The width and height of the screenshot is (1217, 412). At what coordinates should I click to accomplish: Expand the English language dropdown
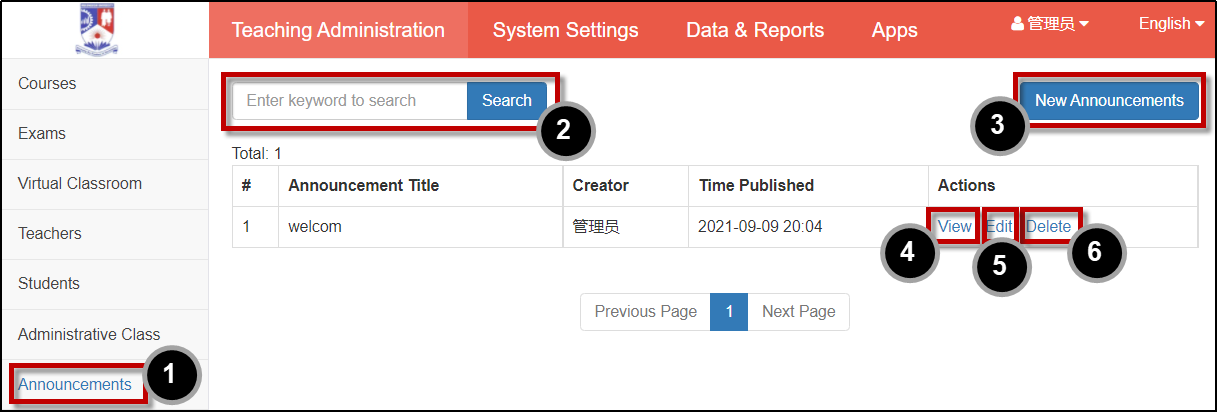[x=1171, y=24]
